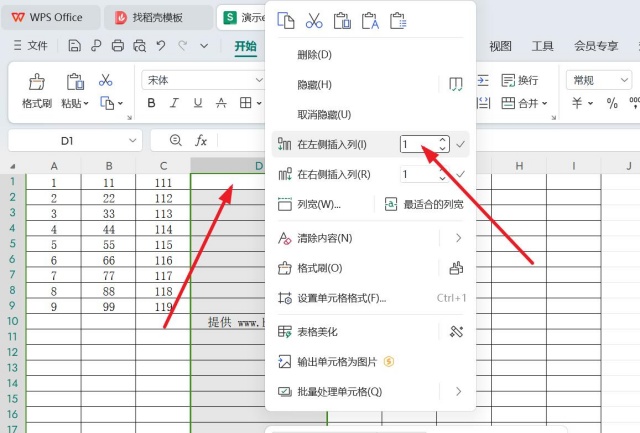Screen dimensions: 640x433
Task: Select 删除(D) in the context menu
Action: [314, 55]
